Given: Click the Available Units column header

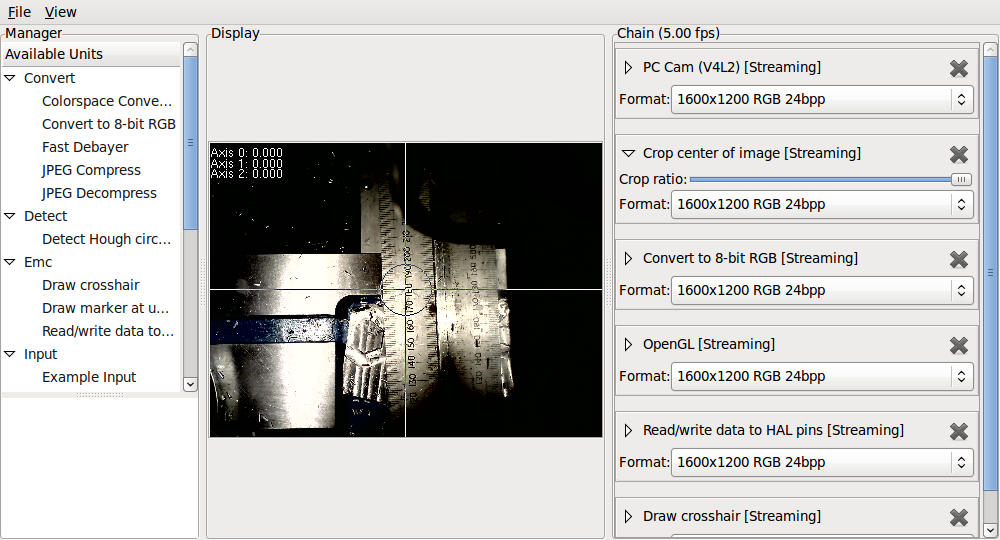Looking at the screenshot, I should point(91,54).
